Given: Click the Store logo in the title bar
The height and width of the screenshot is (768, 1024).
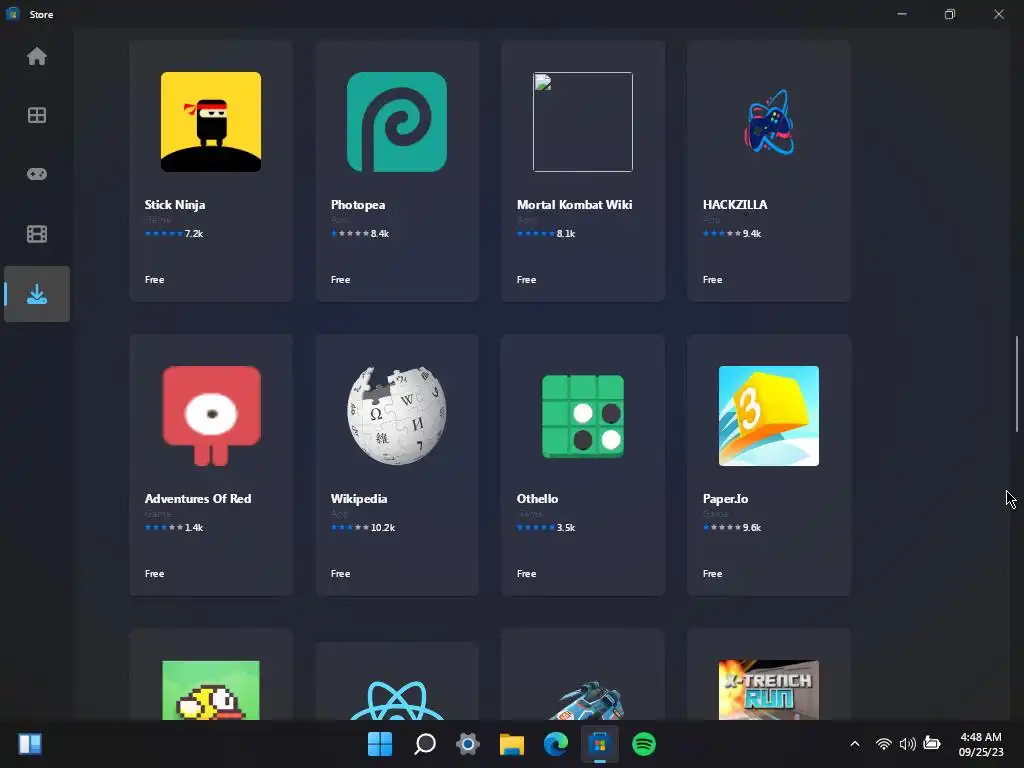Looking at the screenshot, I should click(12, 14).
